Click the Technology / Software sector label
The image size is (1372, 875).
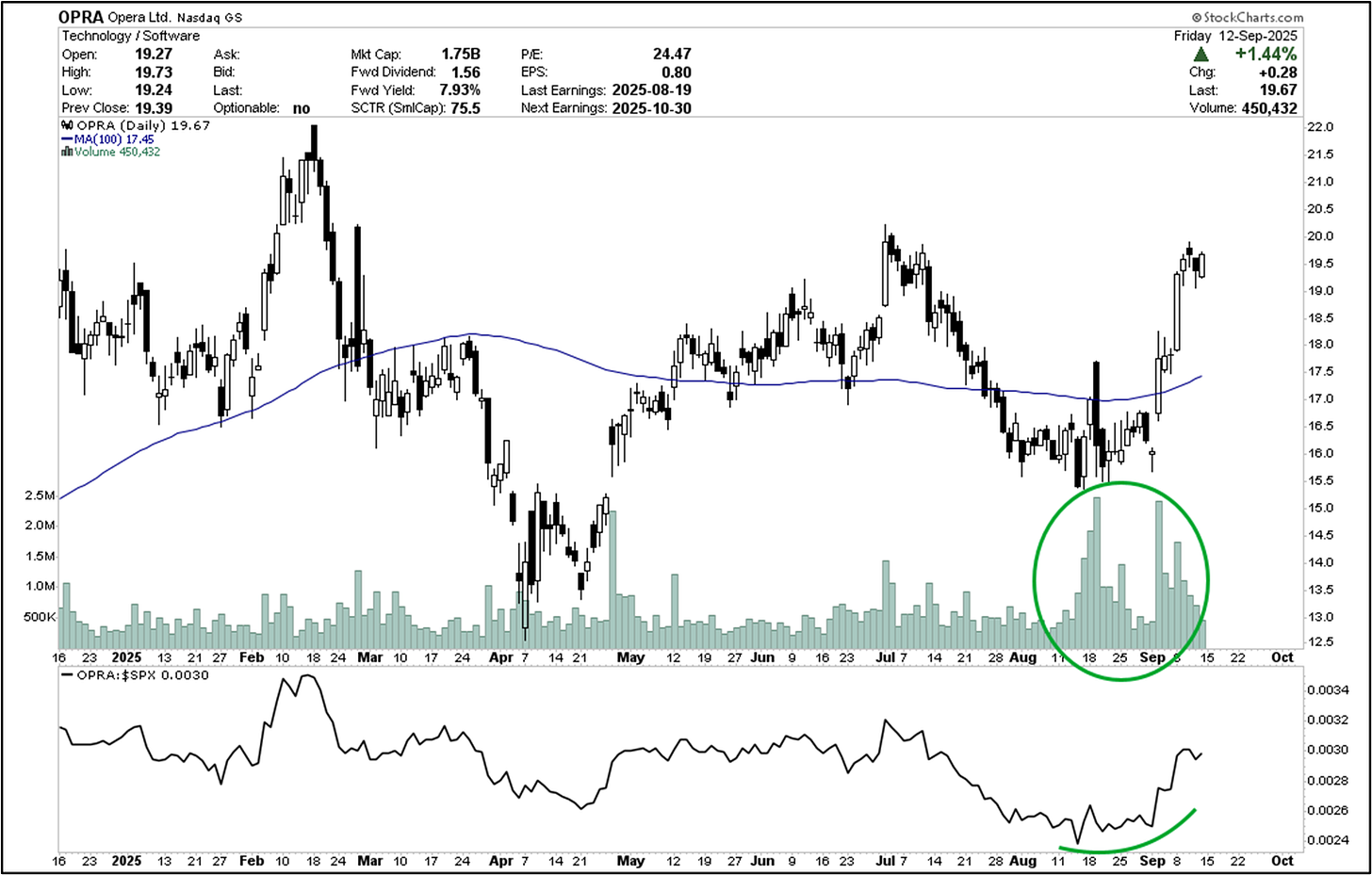[131, 36]
